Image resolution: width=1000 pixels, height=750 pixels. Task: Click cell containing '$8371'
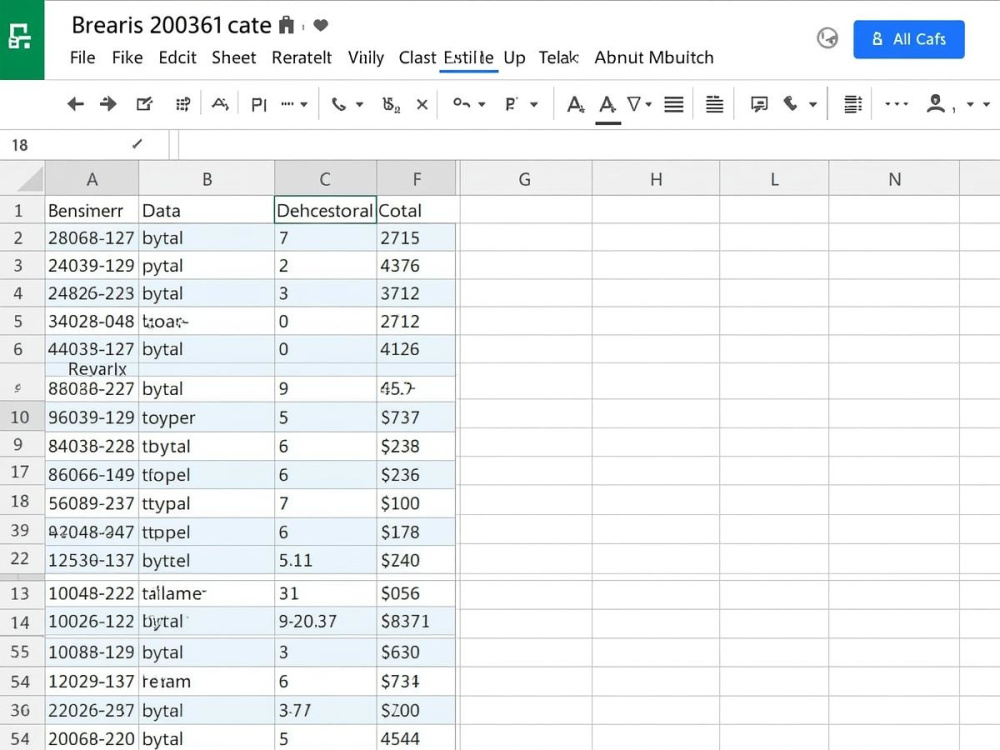click(x=416, y=621)
